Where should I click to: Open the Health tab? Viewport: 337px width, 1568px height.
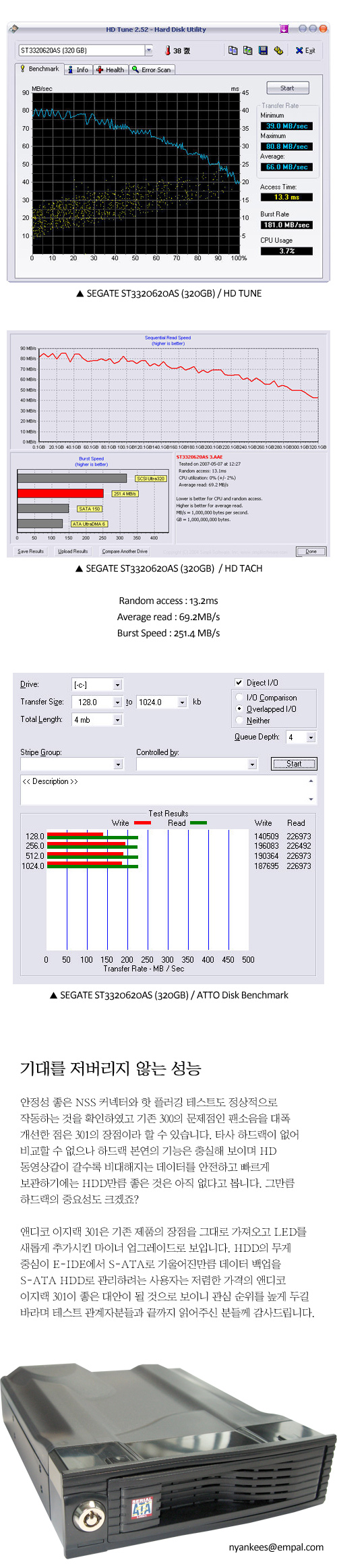coord(111,69)
